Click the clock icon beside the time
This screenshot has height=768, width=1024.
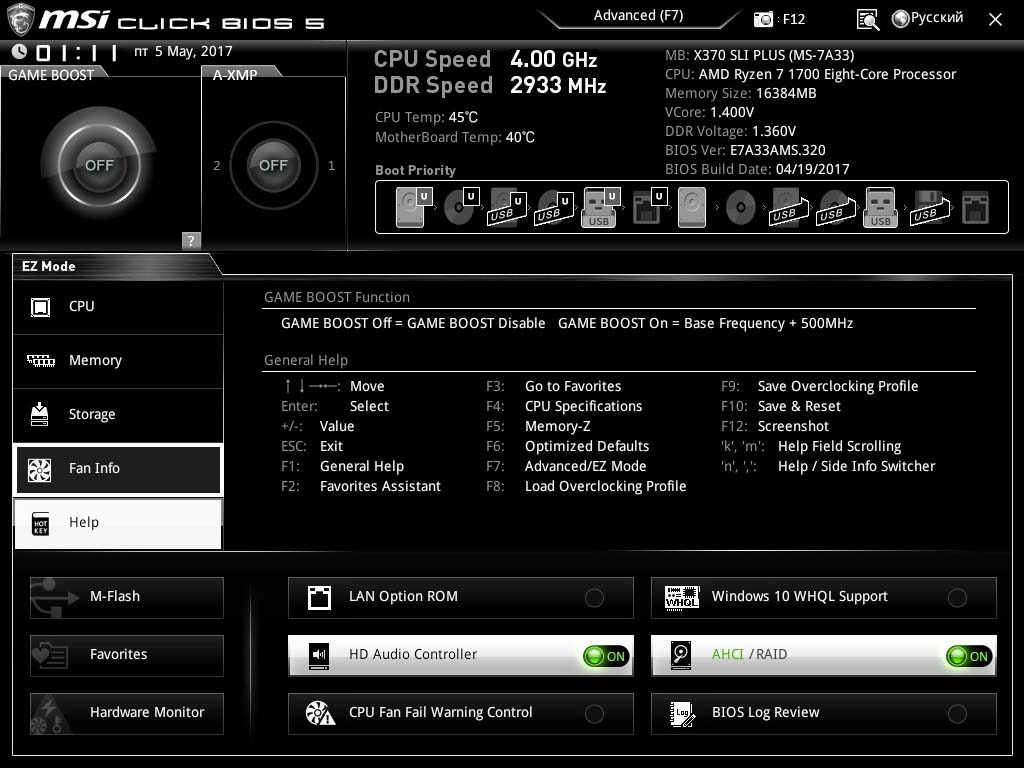tap(20, 52)
